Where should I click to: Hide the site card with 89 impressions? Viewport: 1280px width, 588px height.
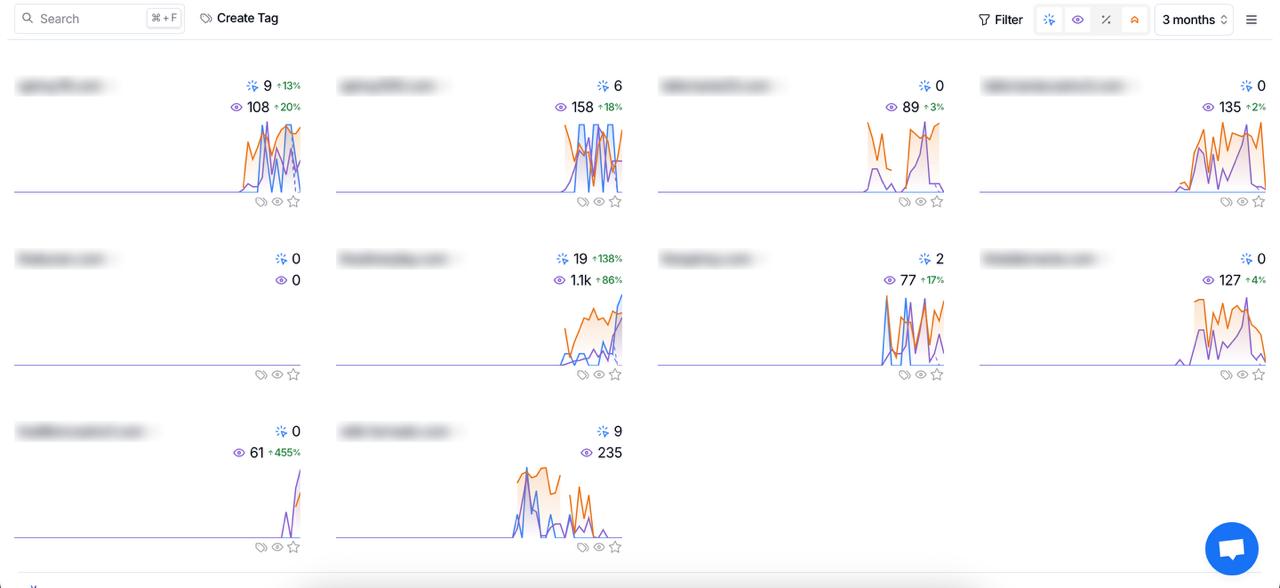921,202
